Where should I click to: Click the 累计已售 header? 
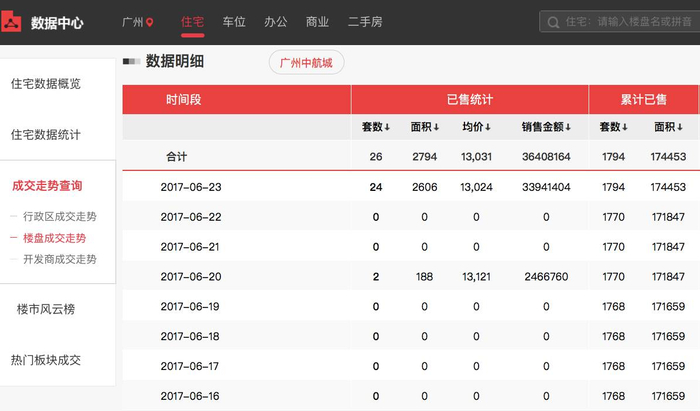pyautogui.click(x=643, y=100)
